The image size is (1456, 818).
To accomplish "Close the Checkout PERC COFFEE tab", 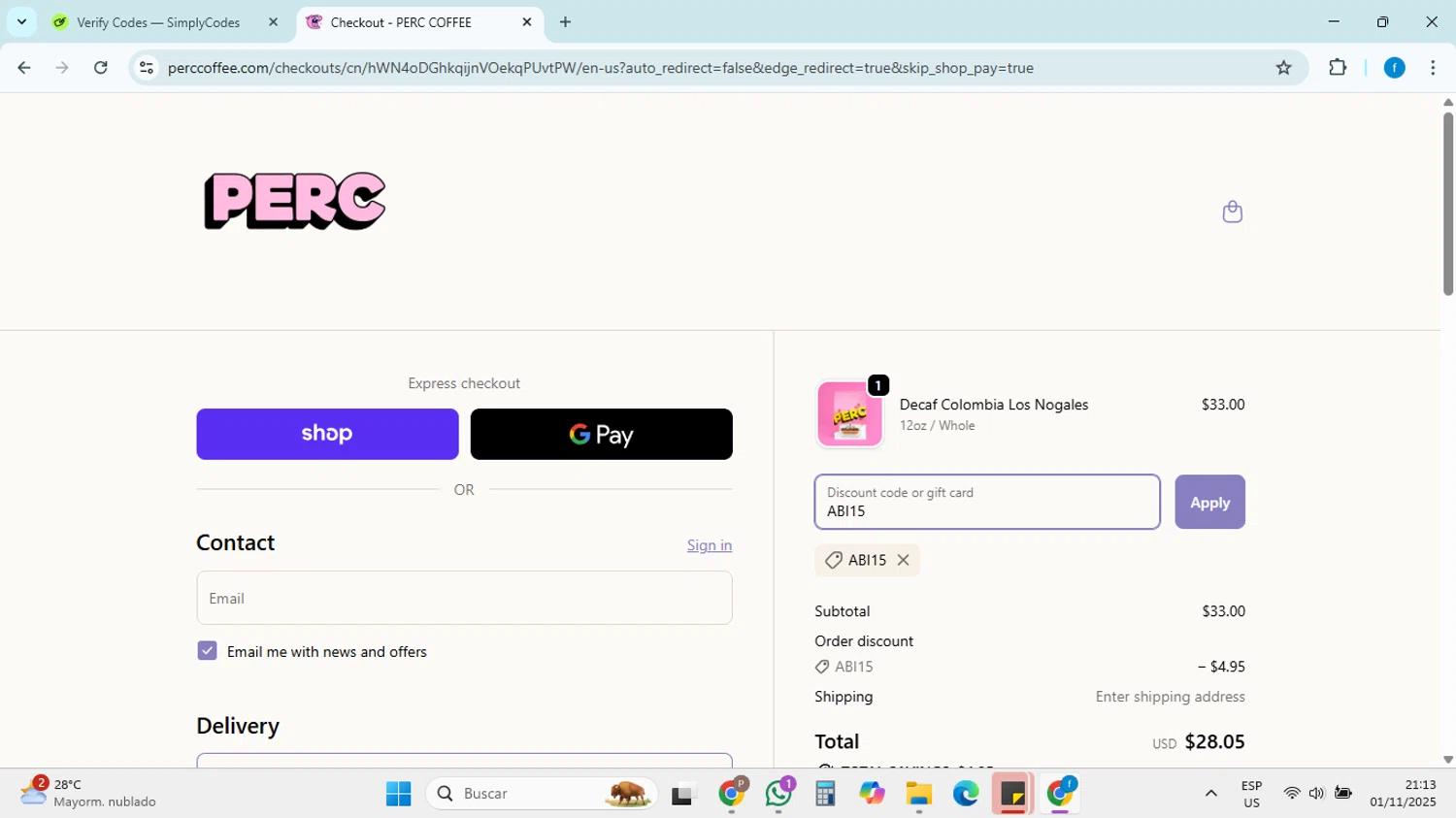I will click(x=527, y=22).
